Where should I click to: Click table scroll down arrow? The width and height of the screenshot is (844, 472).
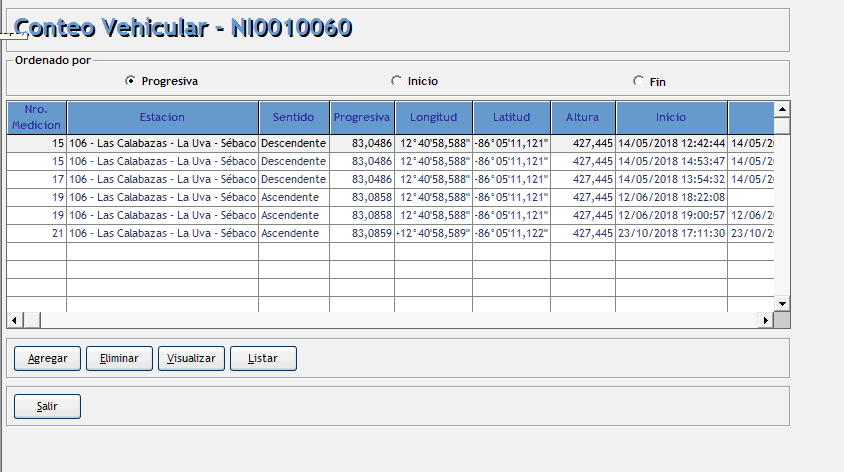[782, 303]
